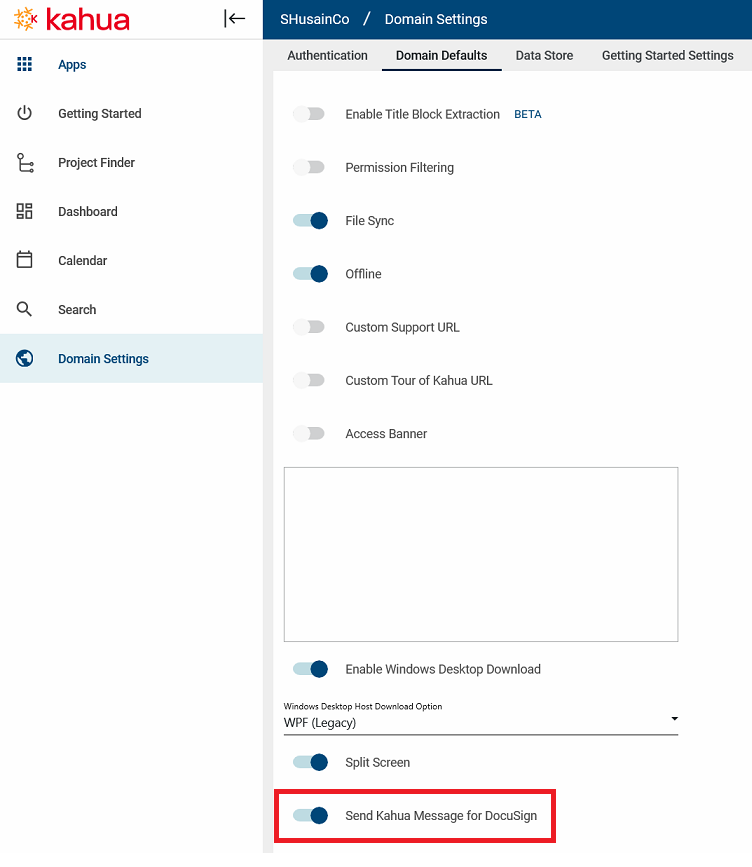Open the Apps grid icon
752x867 pixels.
pos(25,65)
